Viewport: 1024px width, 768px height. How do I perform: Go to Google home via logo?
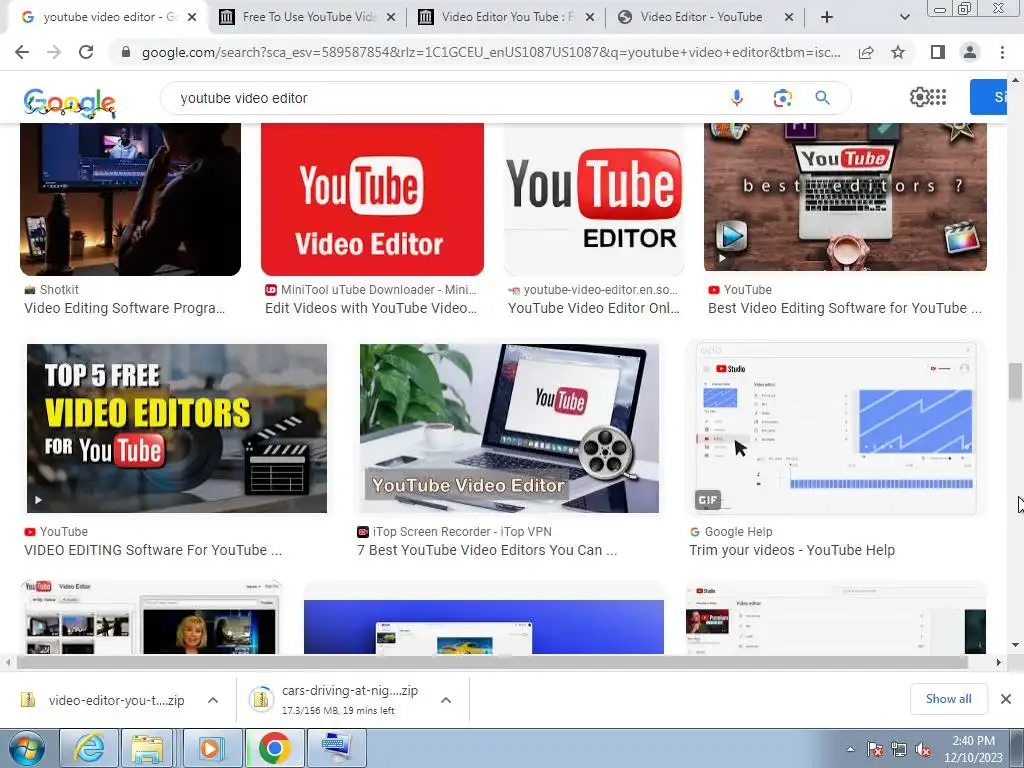(x=69, y=103)
